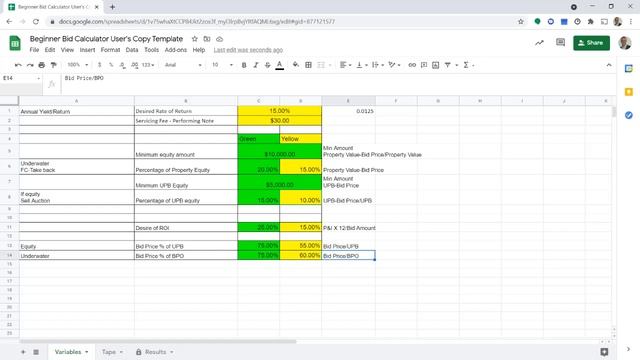The height and width of the screenshot is (360, 640).
Task: Open the text color picker
Action: [x=280, y=65]
